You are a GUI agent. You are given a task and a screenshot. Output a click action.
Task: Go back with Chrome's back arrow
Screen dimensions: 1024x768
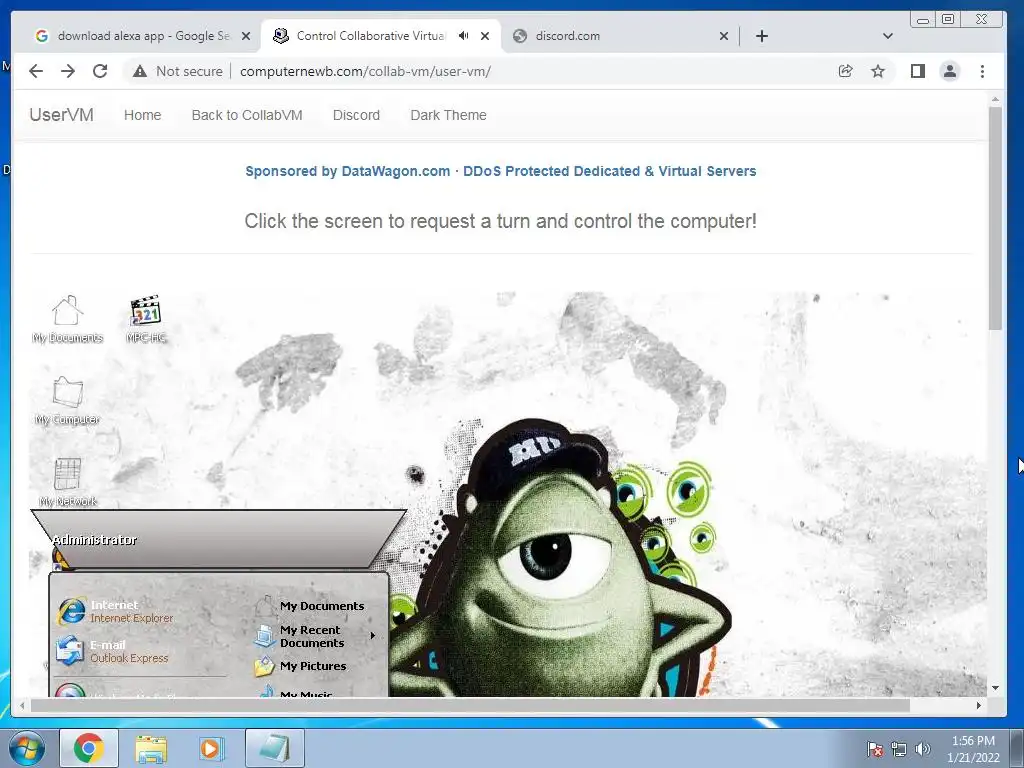[x=36, y=71]
